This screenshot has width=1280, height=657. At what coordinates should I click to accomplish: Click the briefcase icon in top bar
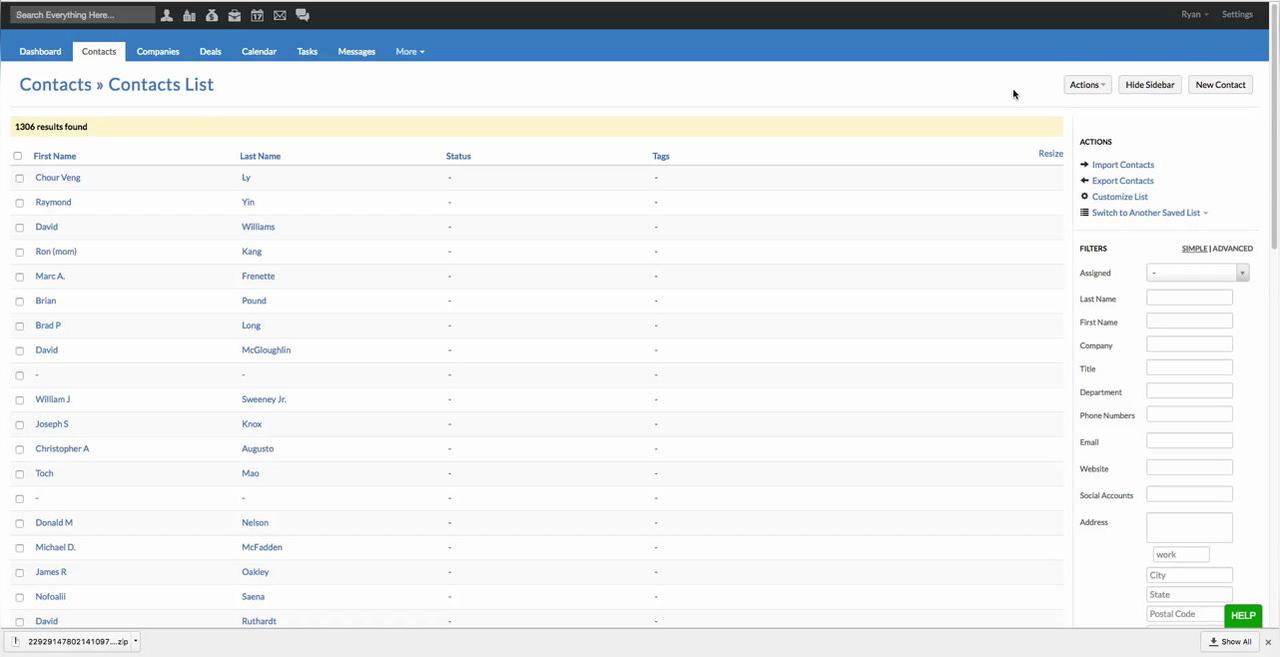point(234,15)
